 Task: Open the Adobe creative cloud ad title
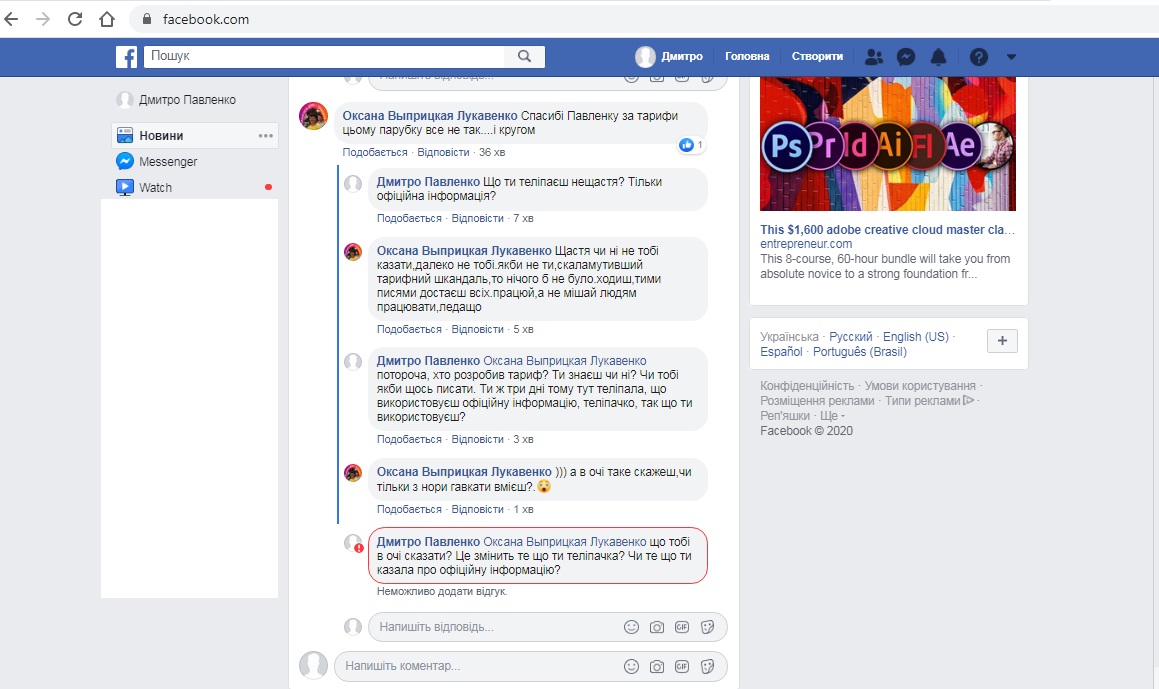[x=887, y=230]
